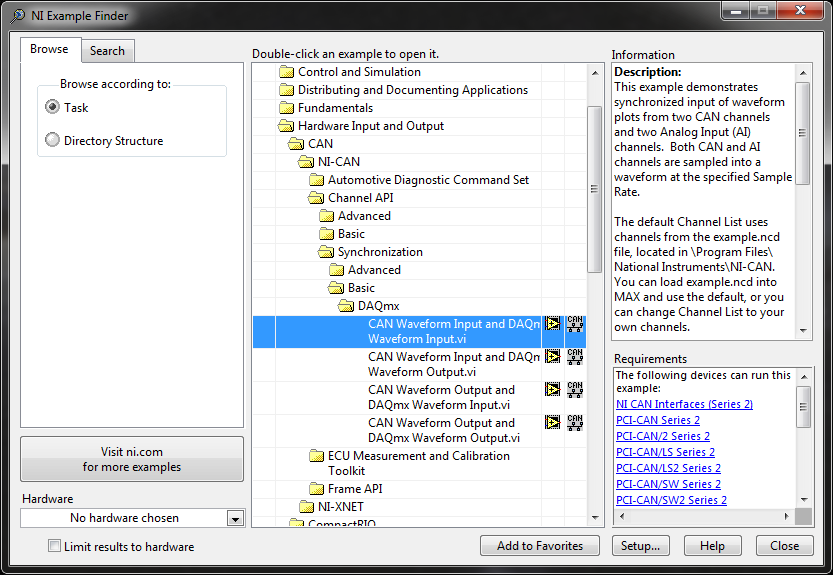The image size is (833, 575).
Task: Open the PCI-CAN/LS2 Series 2 link
Action: click(668, 468)
